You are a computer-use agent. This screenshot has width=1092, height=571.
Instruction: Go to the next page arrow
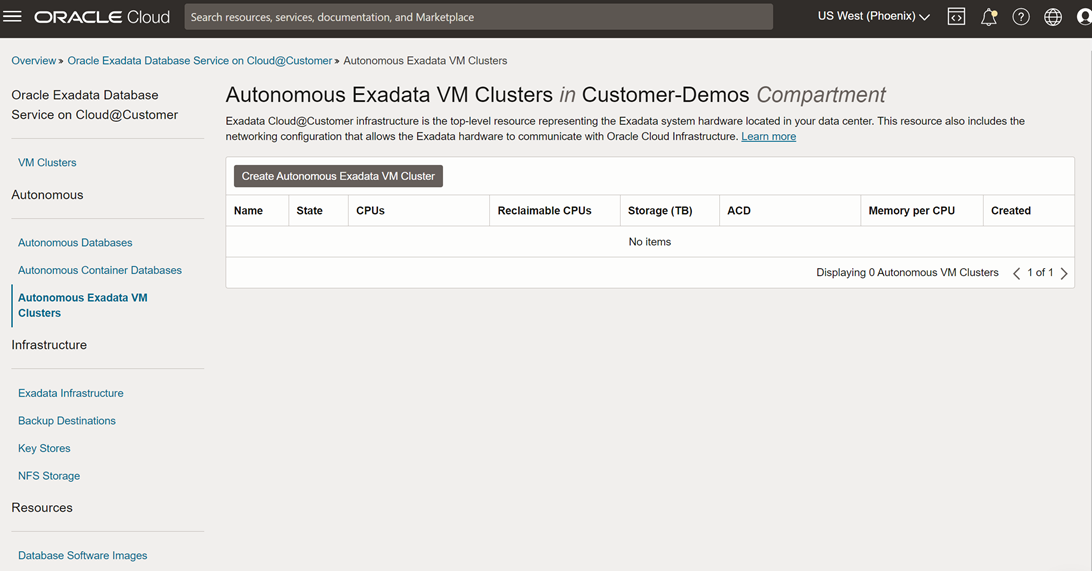click(x=1064, y=273)
